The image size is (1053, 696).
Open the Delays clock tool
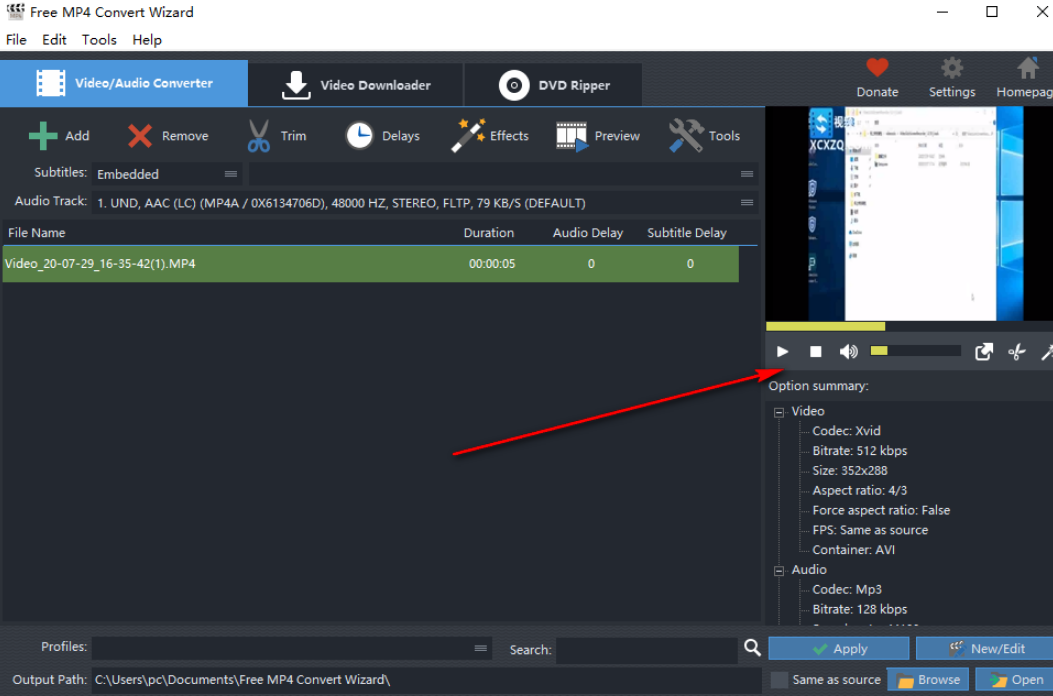(x=359, y=136)
